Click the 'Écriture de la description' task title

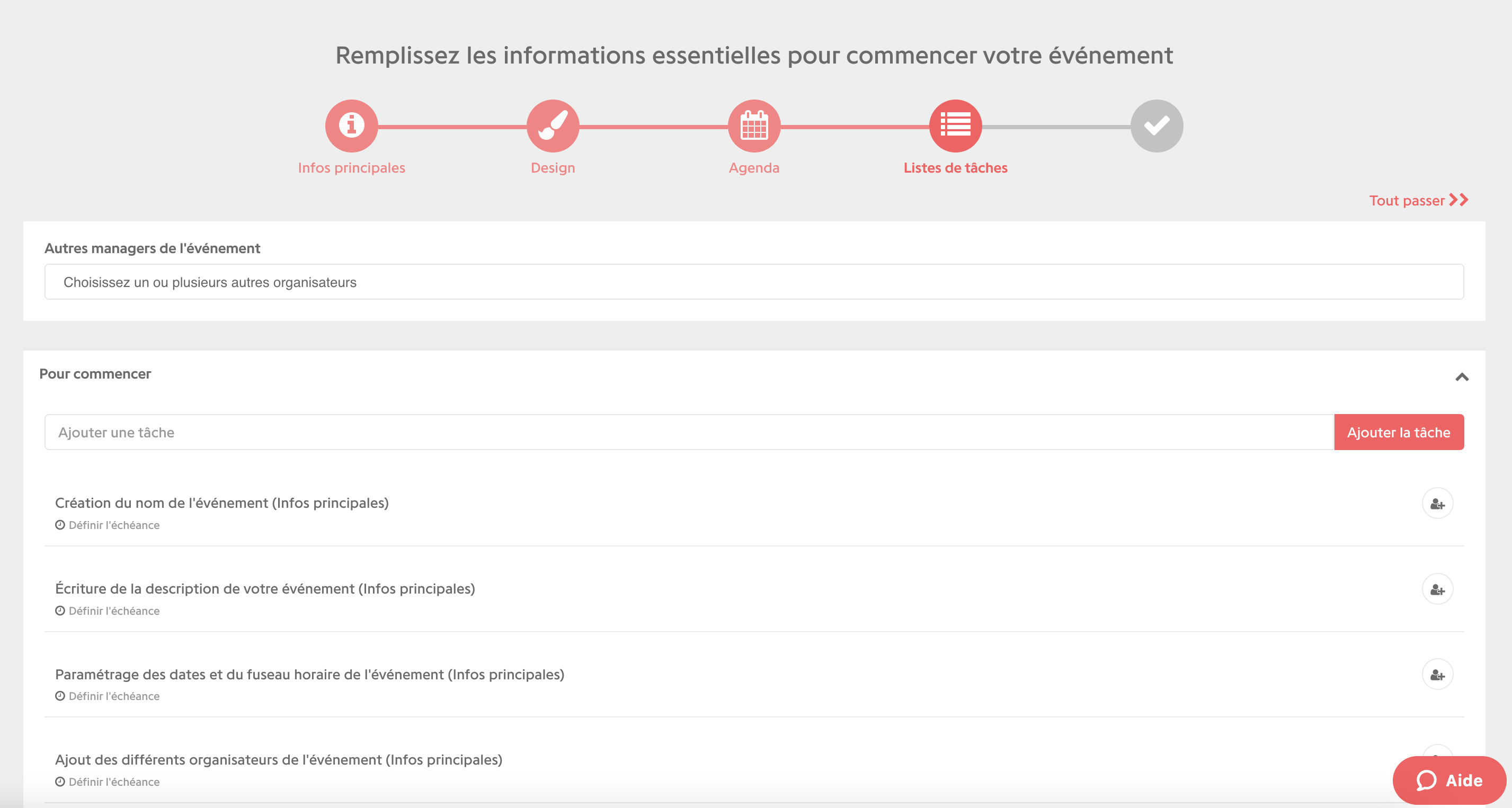[x=265, y=589]
